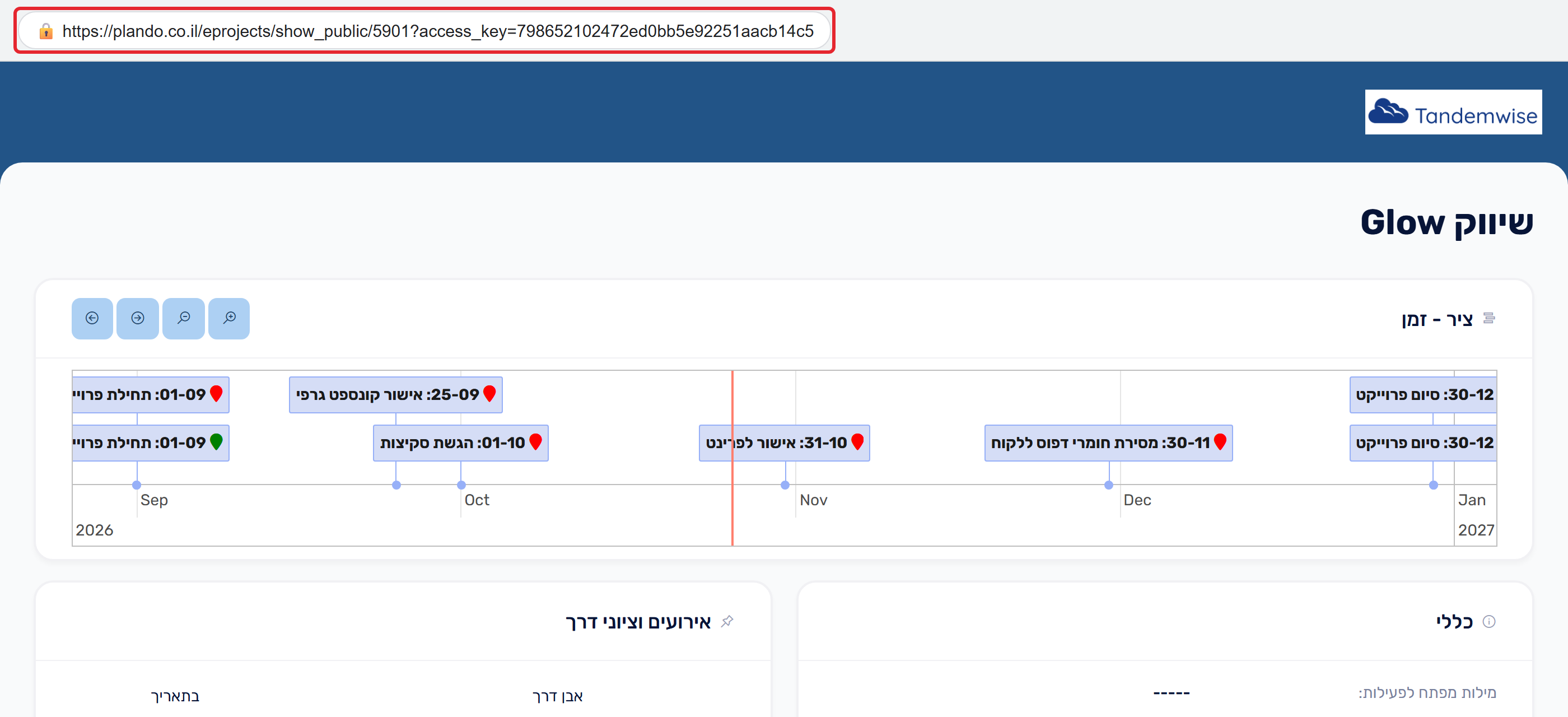Click the timeline section icon beside ציר - זמן
The height and width of the screenshot is (717, 1568).
(x=1489, y=318)
